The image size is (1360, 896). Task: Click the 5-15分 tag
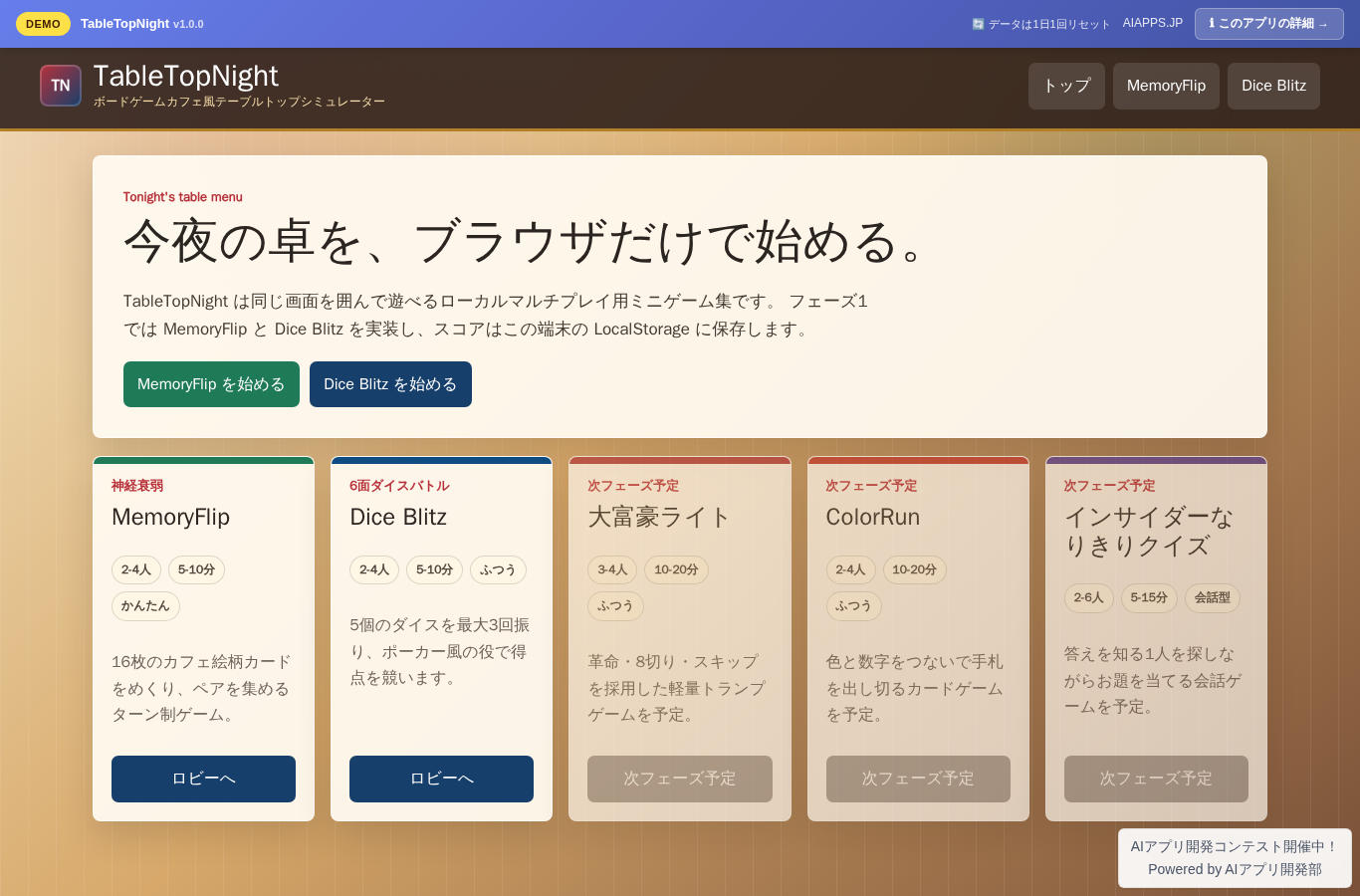(1149, 598)
